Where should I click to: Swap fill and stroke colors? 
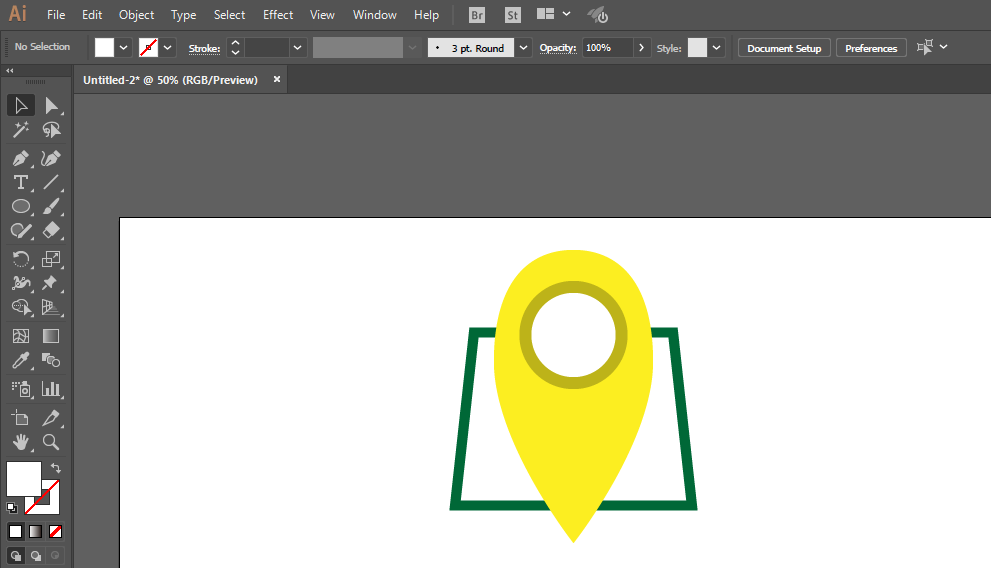(56, 468)
